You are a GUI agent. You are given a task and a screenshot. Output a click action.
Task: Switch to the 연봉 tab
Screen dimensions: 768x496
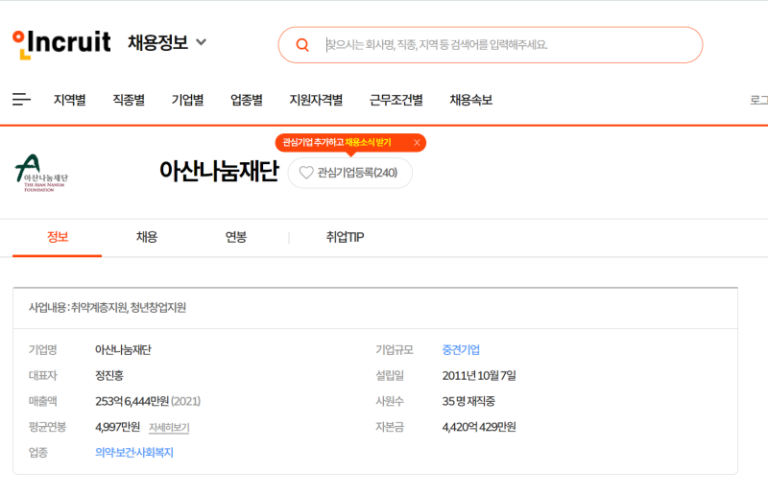tap(236, 237)
